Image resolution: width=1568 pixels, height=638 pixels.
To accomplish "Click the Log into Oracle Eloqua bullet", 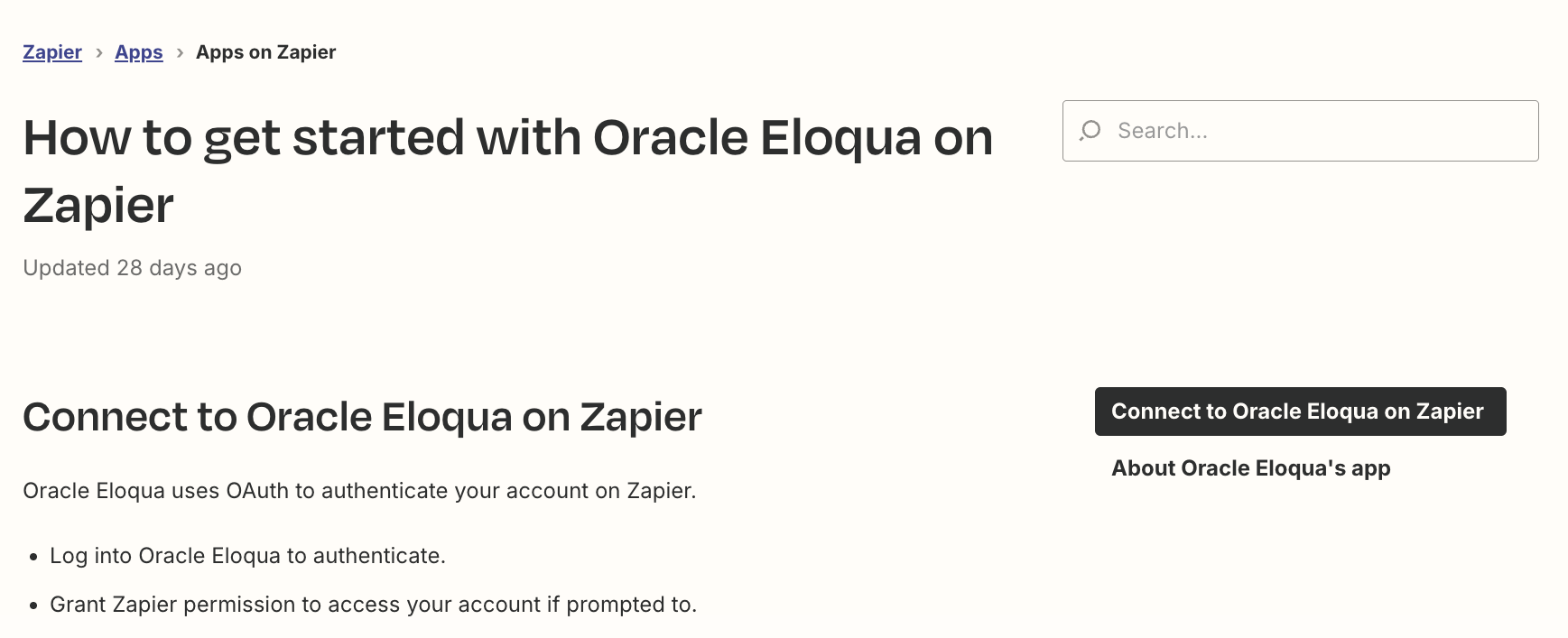I will (x=247, y=556).
